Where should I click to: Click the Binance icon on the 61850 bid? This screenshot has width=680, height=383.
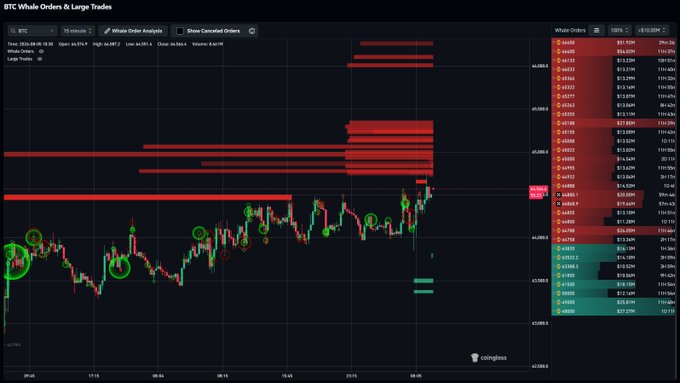559,275
